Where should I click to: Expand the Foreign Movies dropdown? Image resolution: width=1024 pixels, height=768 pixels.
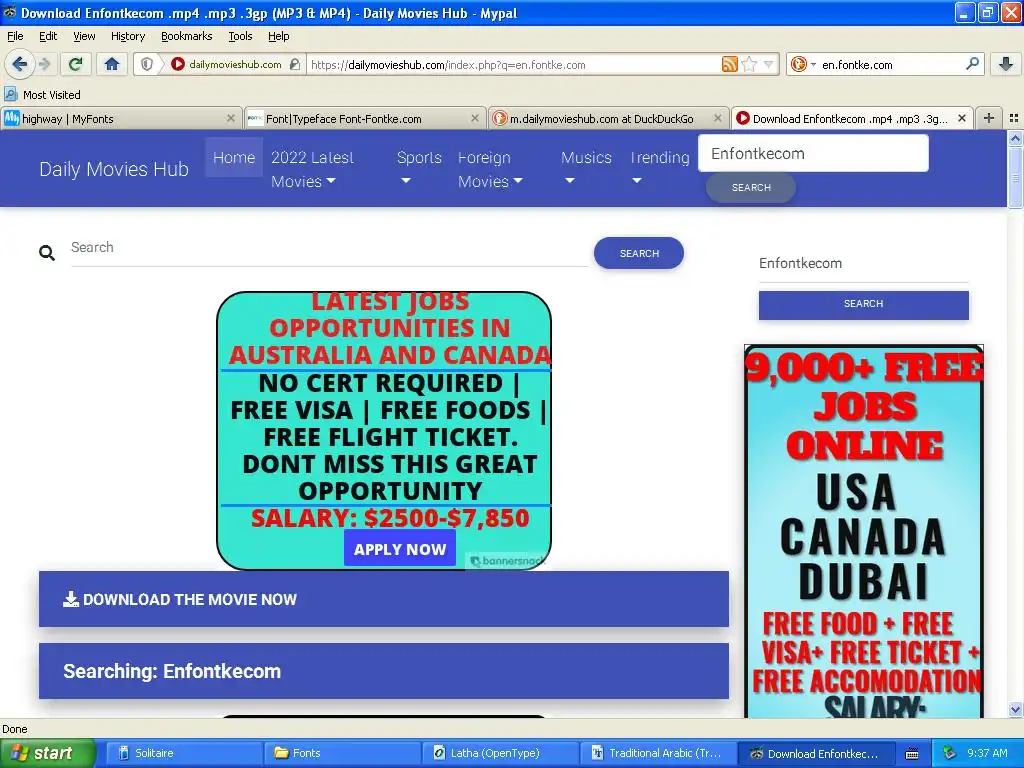tap(490, 169)
